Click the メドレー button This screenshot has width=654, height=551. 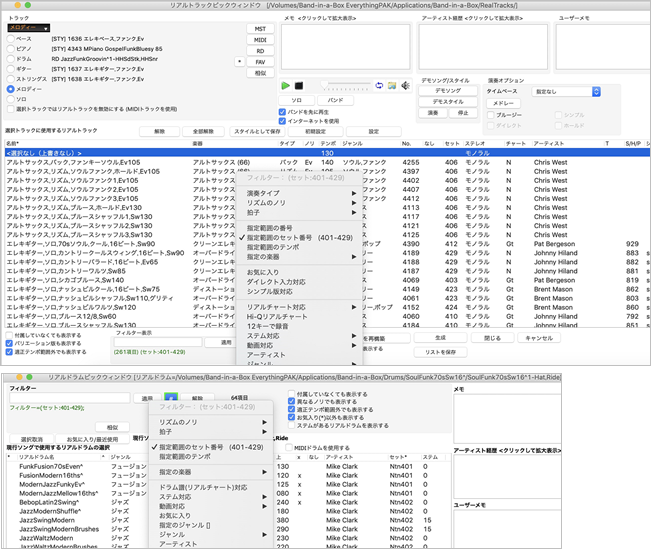(x=503, y=103)
